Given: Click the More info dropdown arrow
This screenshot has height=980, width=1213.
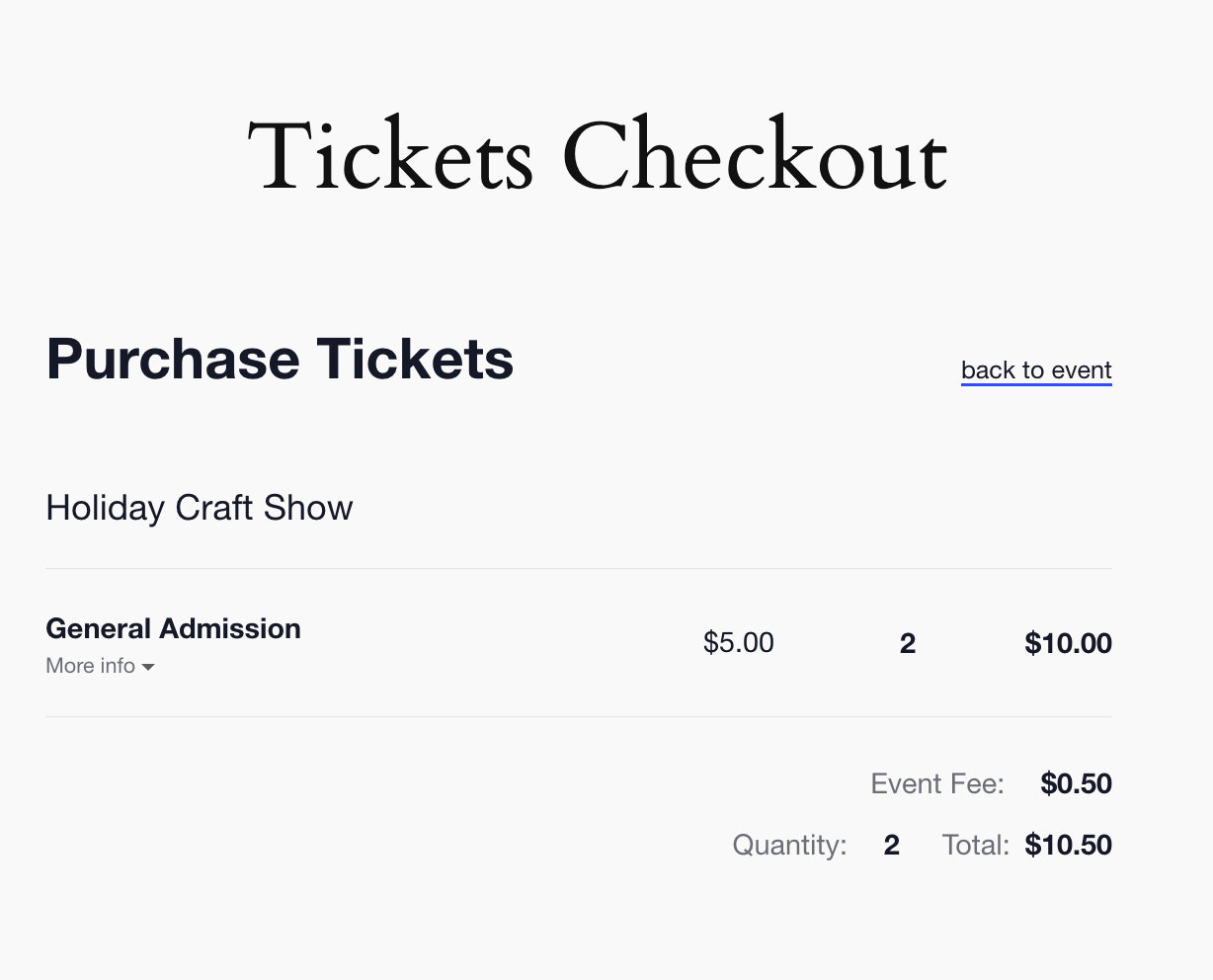Looking at the screenshot, I should 148,668.
